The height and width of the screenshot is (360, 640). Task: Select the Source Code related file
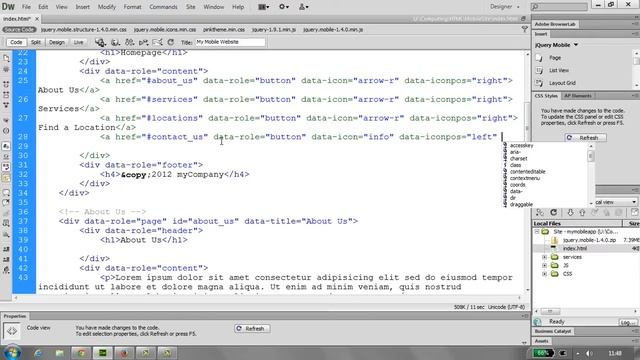coord(19,29)
